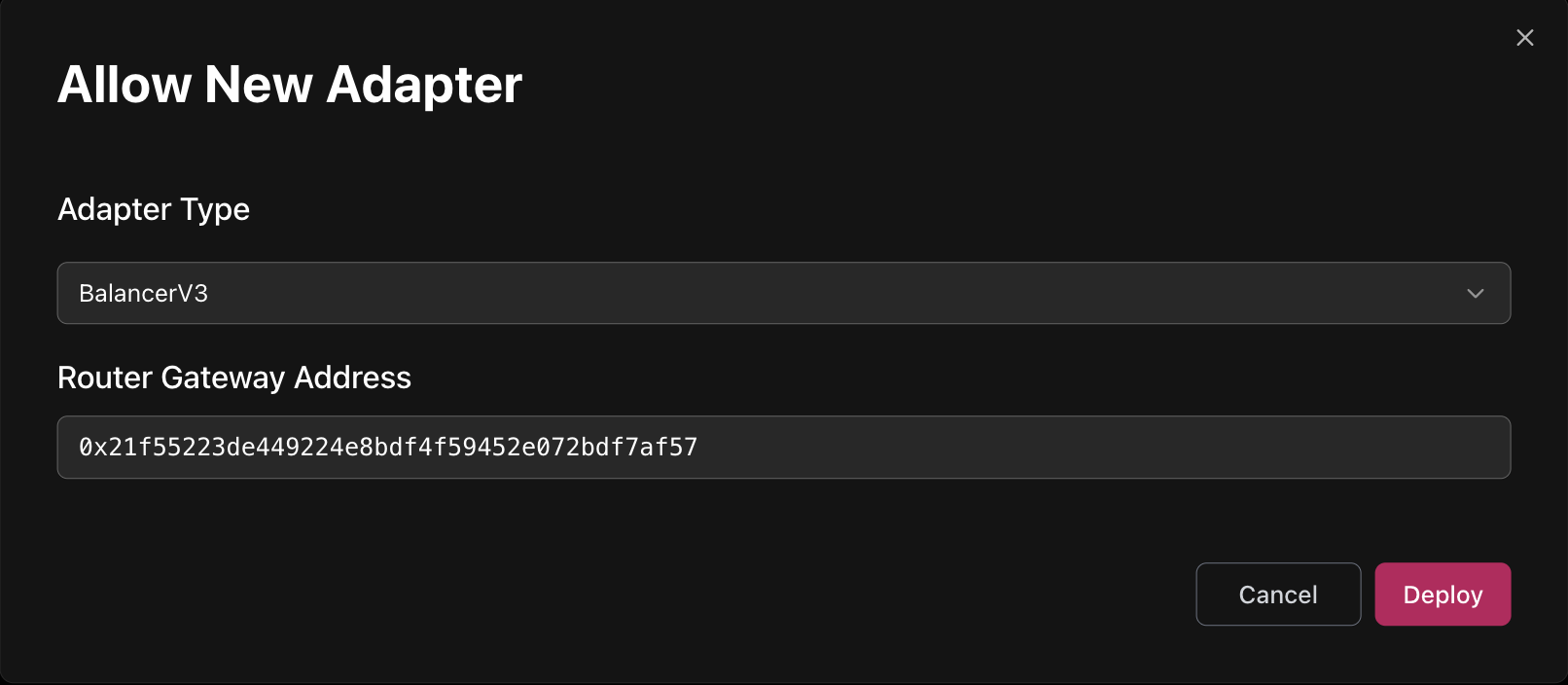Screen dimensions: 1568x685
Task: Focus the Router Gateway Address field
Action: coord(783,448)
